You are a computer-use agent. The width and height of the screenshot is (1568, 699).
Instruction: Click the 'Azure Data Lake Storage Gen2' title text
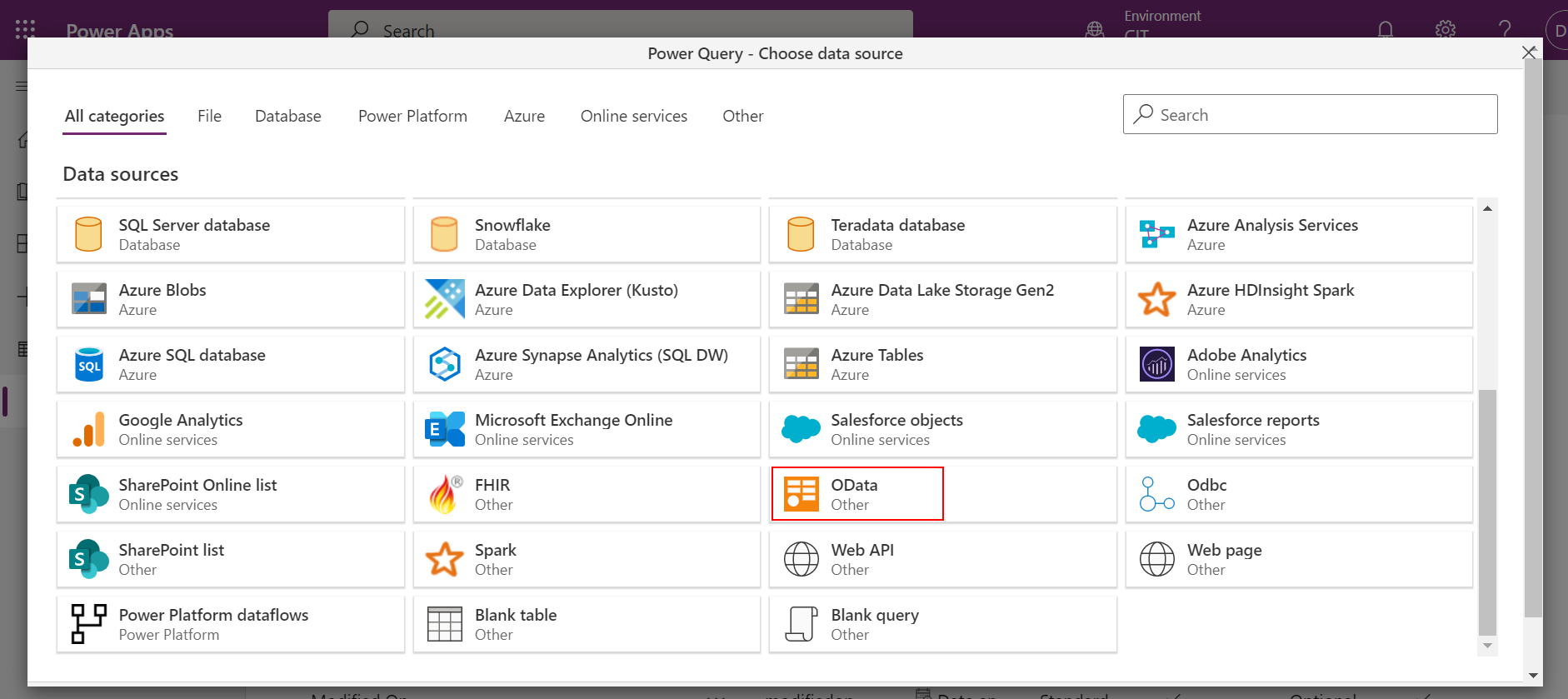(x=942, y=290)
